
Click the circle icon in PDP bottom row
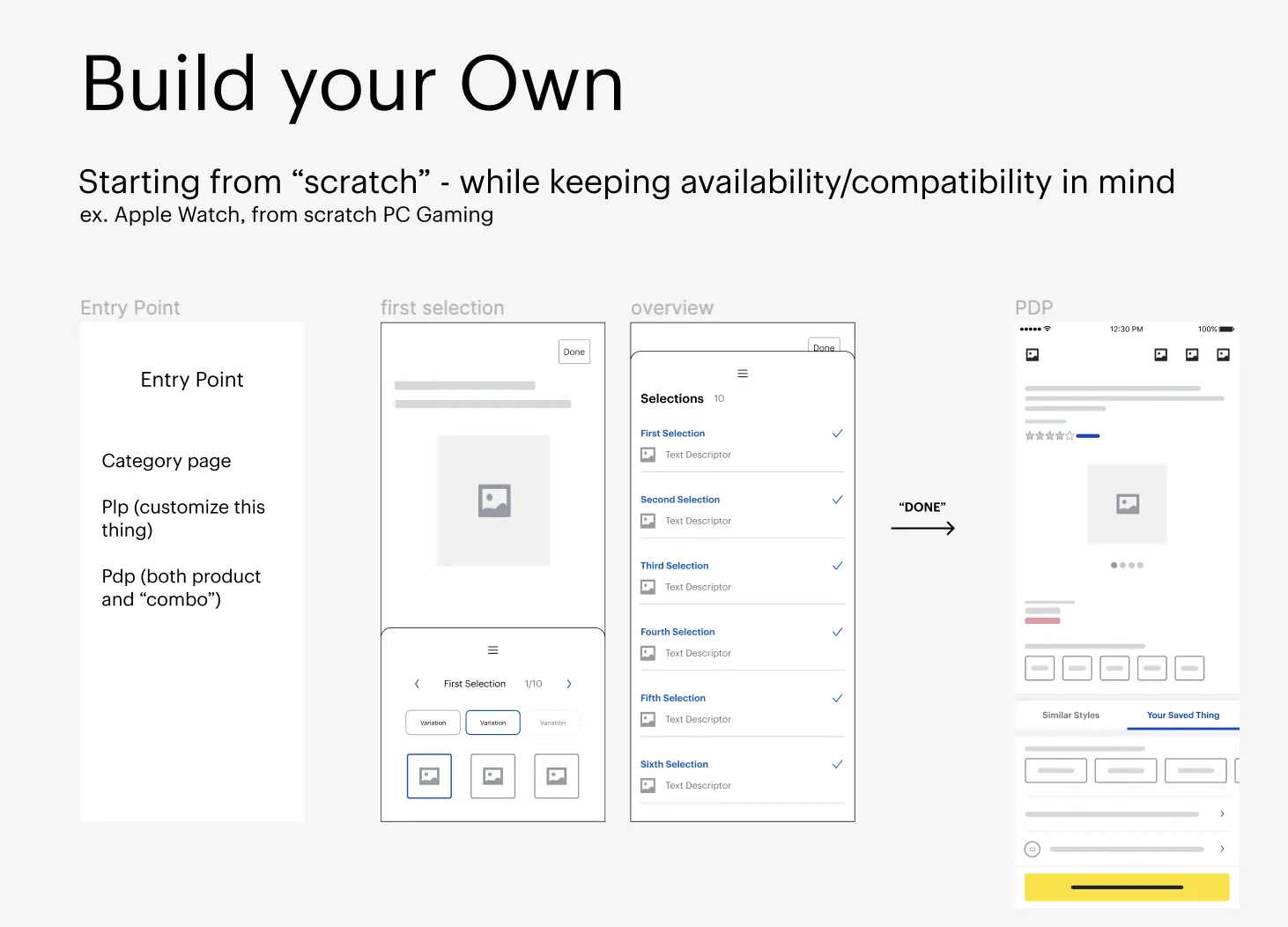point(1033,849)
